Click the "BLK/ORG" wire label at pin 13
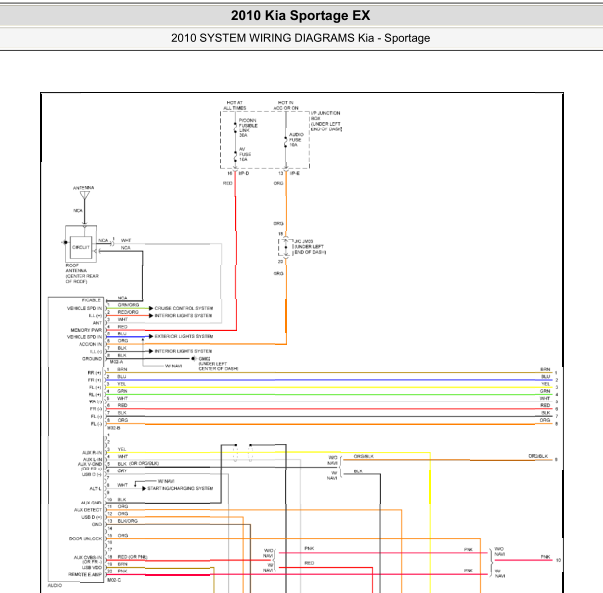 coord(128,521)
